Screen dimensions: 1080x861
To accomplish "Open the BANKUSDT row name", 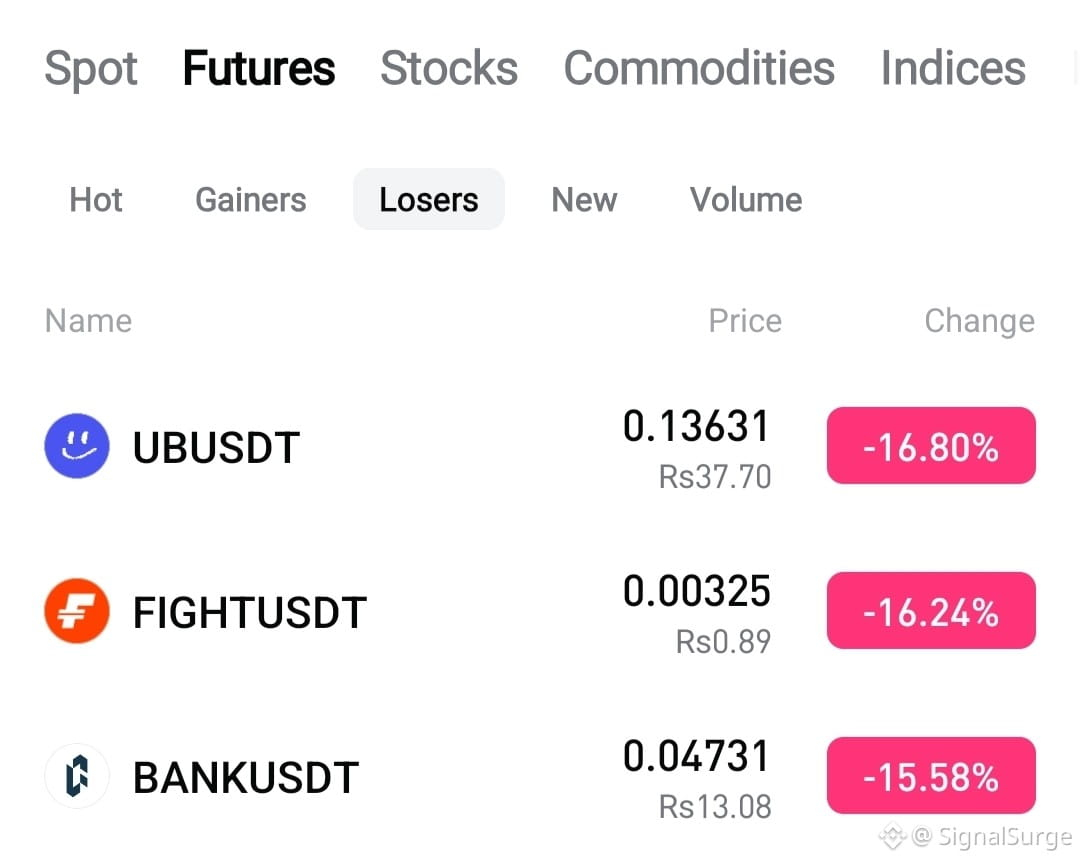I will coord(245,778).
